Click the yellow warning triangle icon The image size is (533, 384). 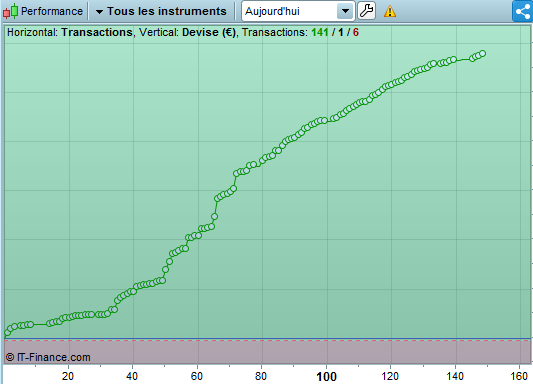tap(390, 12)
